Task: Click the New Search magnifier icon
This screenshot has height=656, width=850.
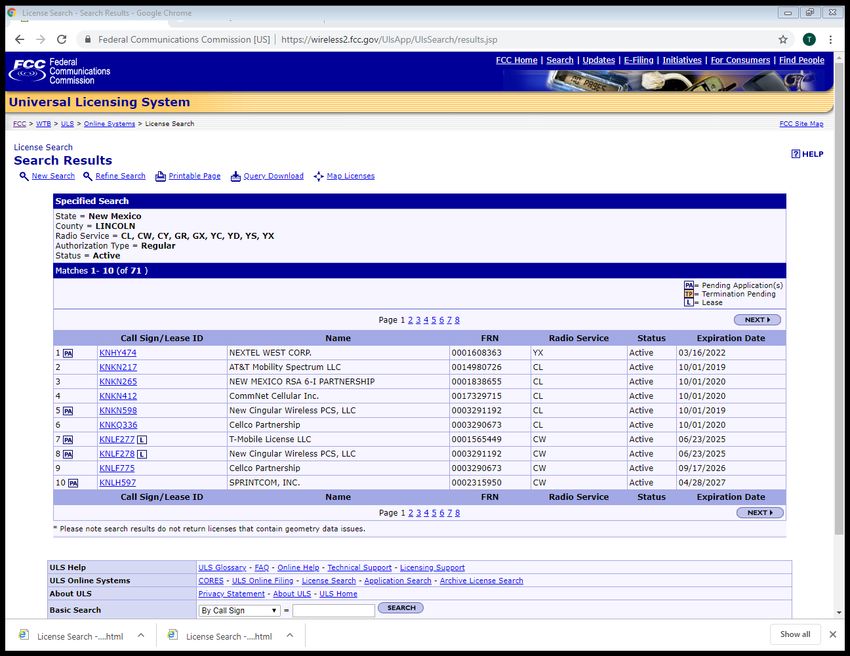Action: pyautogui.click(x=24, y=176)
